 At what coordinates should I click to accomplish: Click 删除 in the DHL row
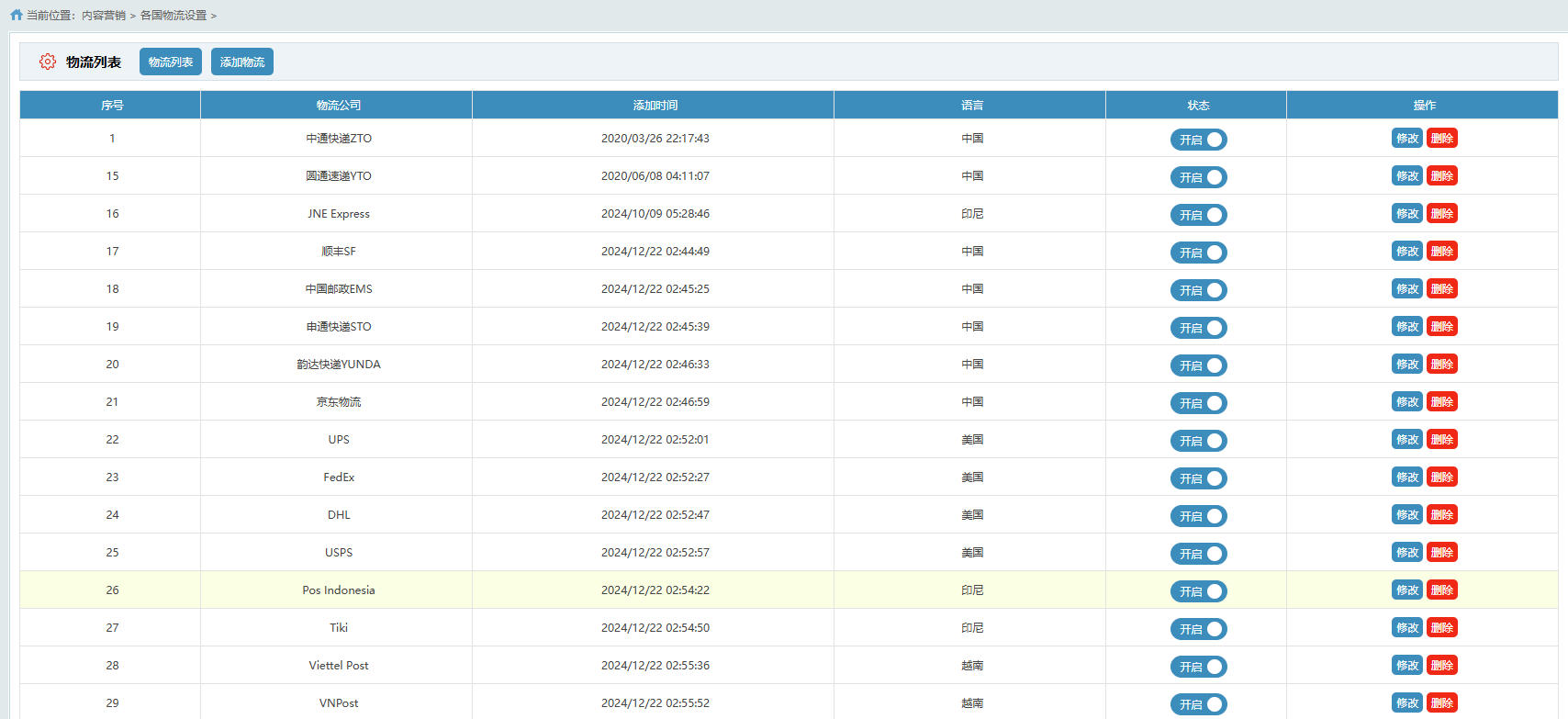click(x=1442, y=515)
